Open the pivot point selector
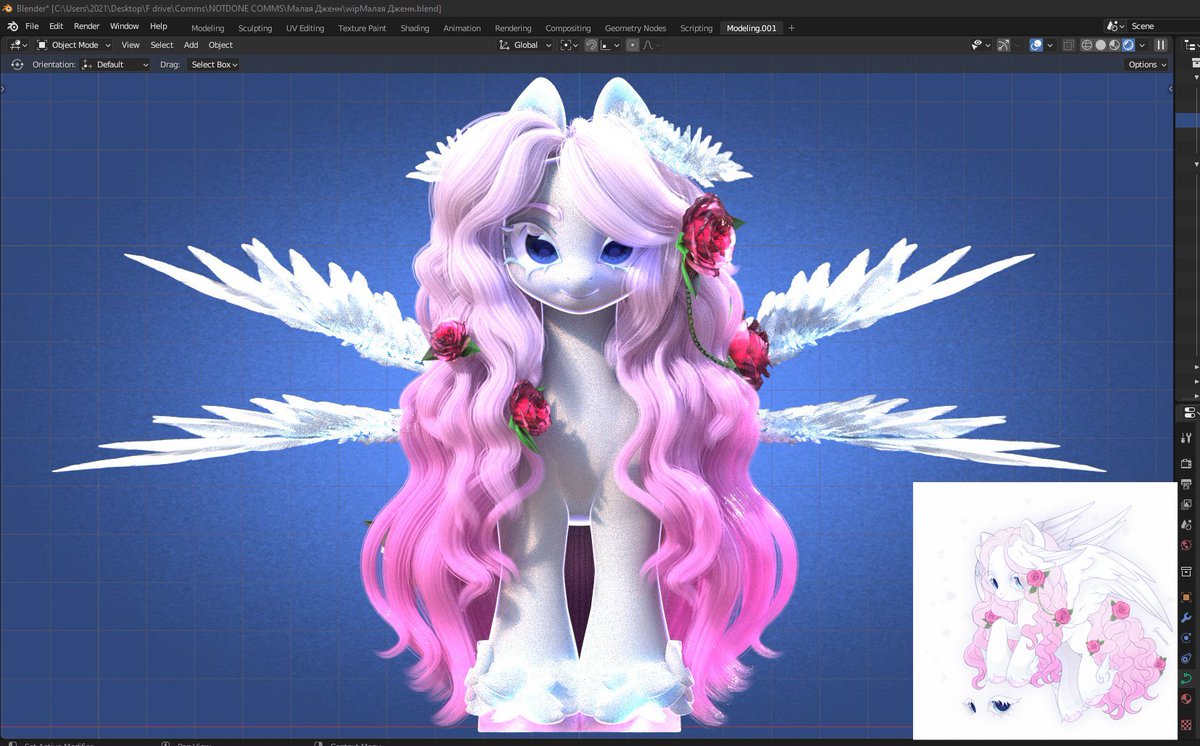Viewport: 1200px width, 746px height. [x=569, y=45]
